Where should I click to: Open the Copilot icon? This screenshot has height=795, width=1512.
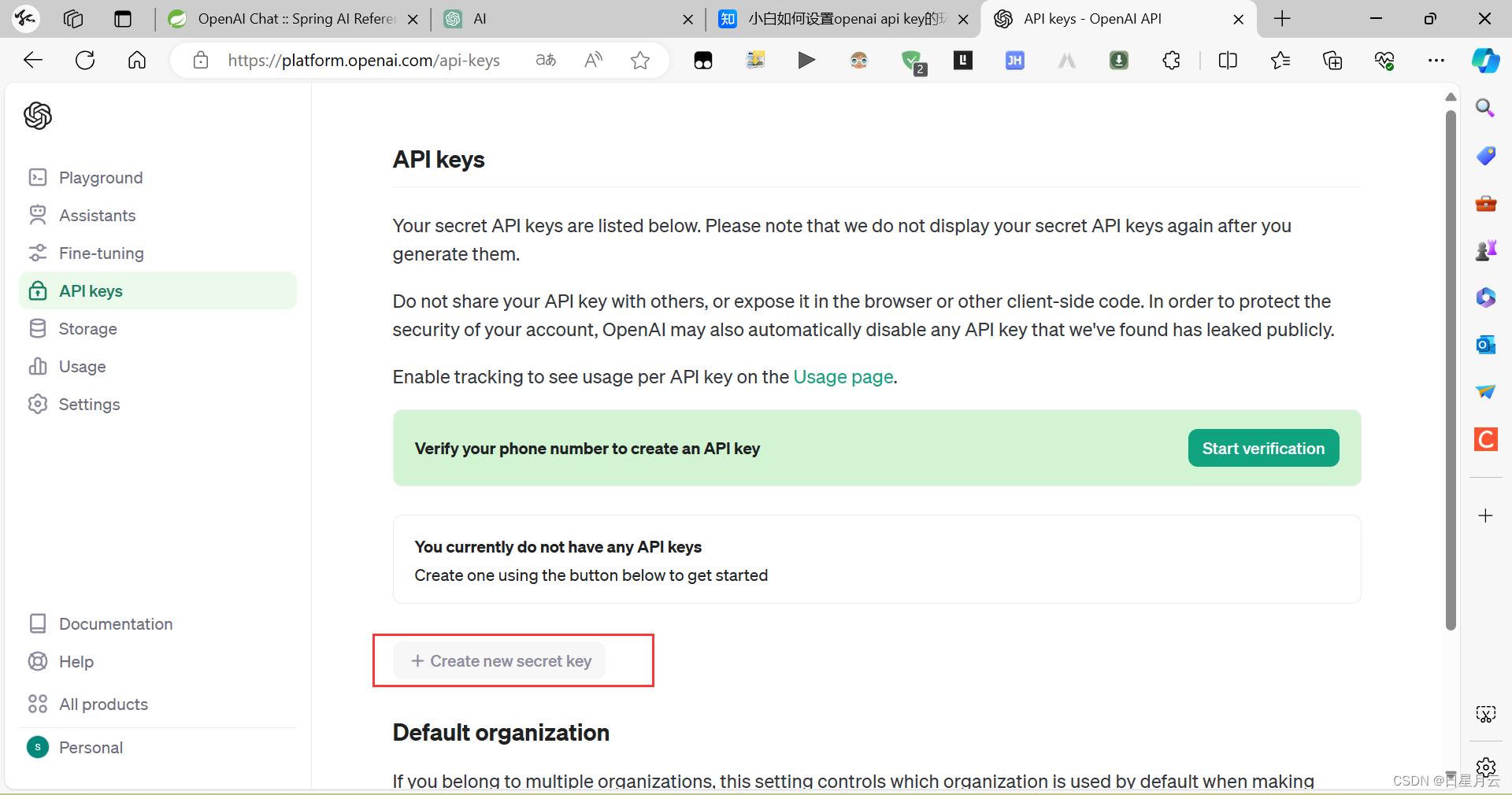click(1485, 61)
